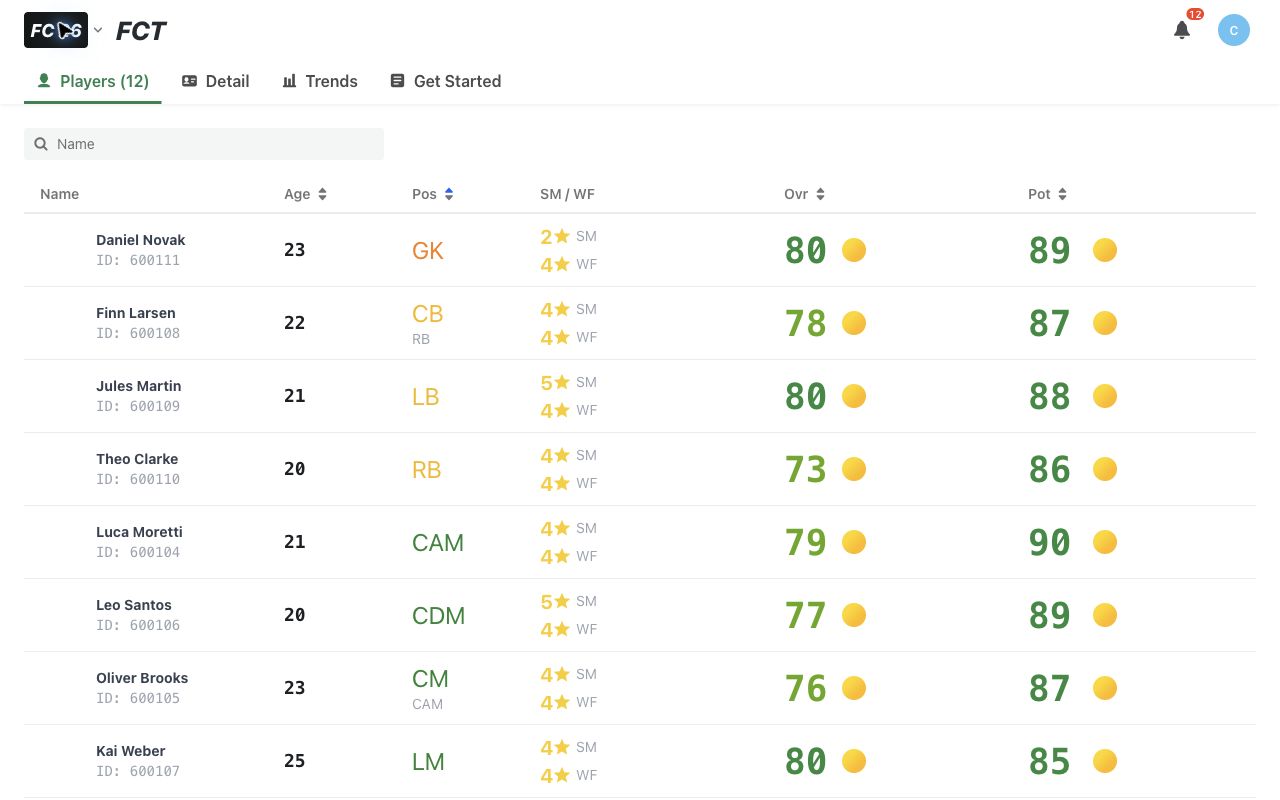Image resolution: width=1280 pixels, height=800 pixels.
Task: Click the coin beside Leo Santos's potential 89
Action: [x=1105, y=615]
